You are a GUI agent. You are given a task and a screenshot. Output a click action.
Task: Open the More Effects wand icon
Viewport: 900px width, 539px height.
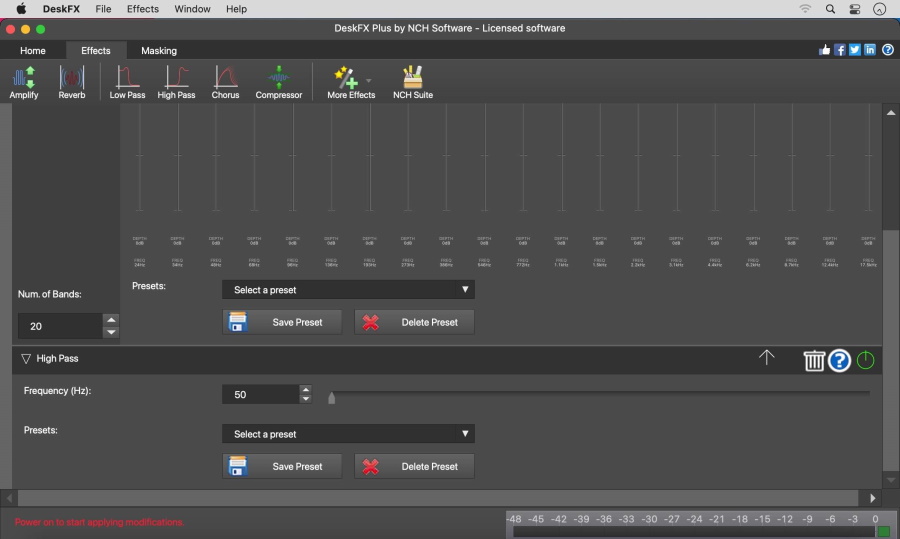(x=346, y=77)
